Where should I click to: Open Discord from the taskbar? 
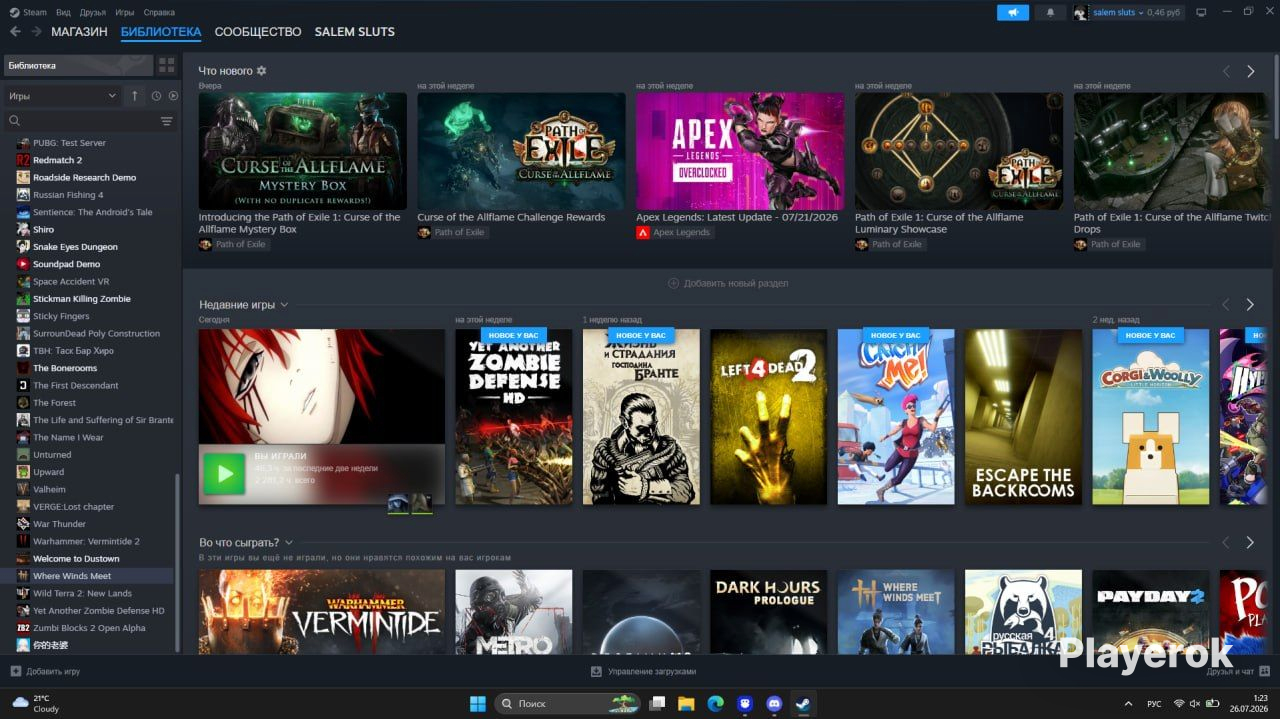click(773, 703)
